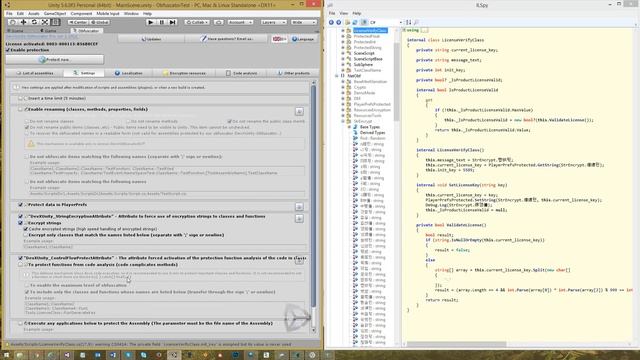640x360 pixels.
Task: Switch to the Obfuscator tab
Action: (x=87, y=31)
